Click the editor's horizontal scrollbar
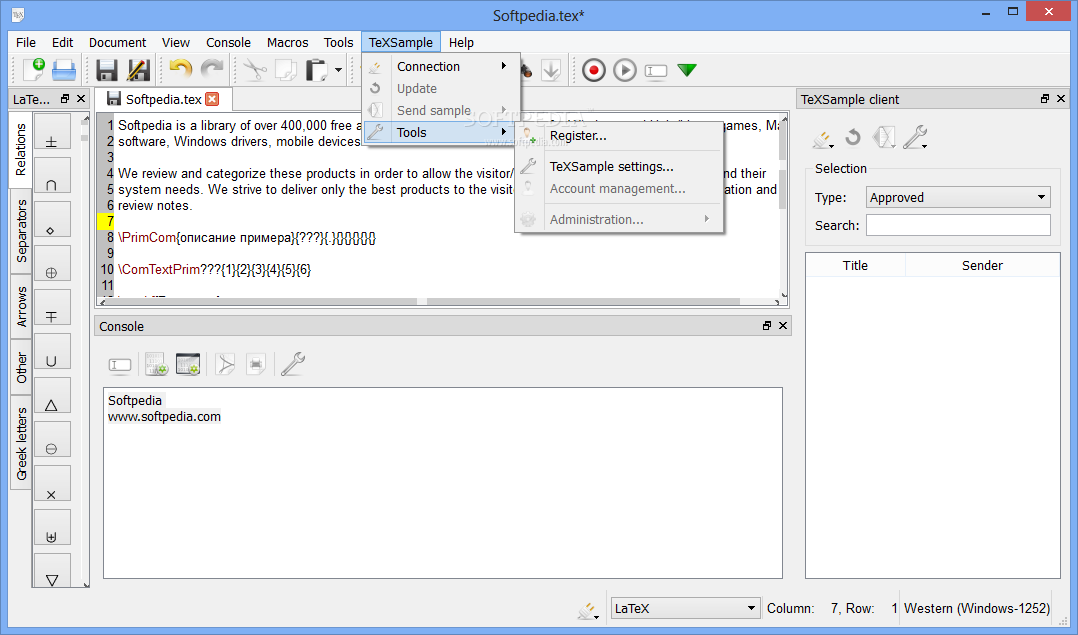This screenshot has height=635, width=1078. (440, 301)
